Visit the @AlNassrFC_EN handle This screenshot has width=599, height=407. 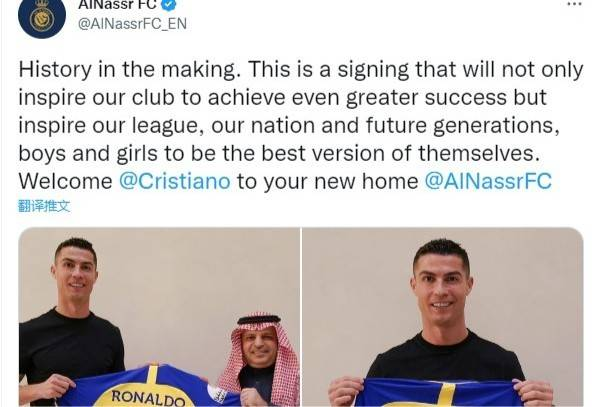point(132,24)
